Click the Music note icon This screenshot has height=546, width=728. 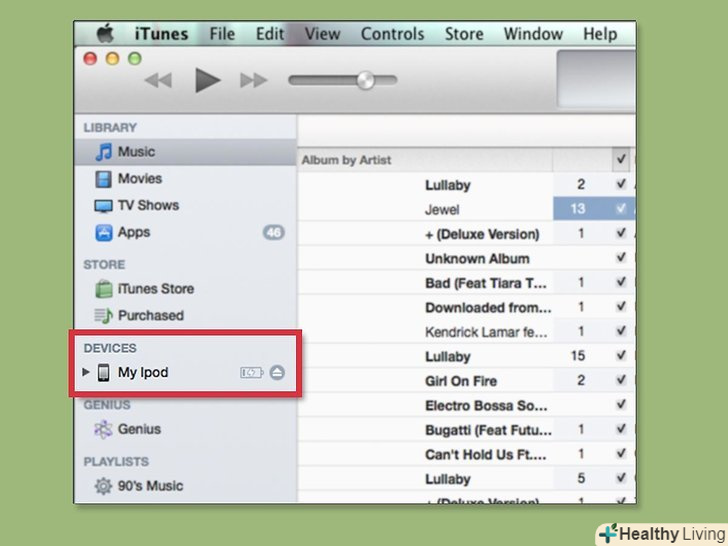click(104, 152)
